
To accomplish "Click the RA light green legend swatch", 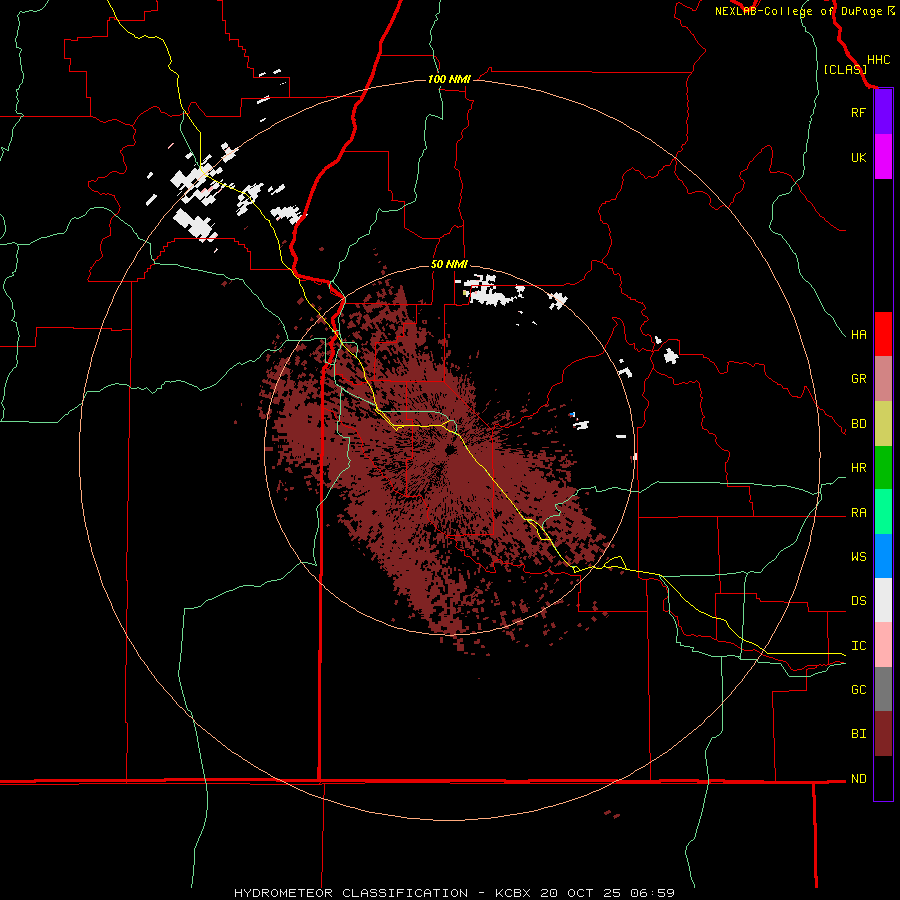I will coord(883,512).
